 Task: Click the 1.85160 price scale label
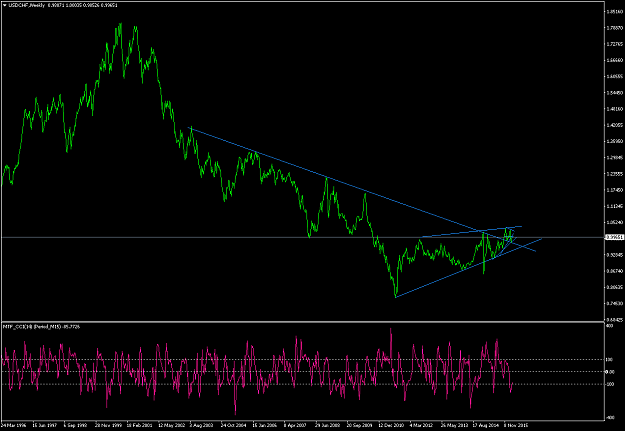[x=613, y=12]
